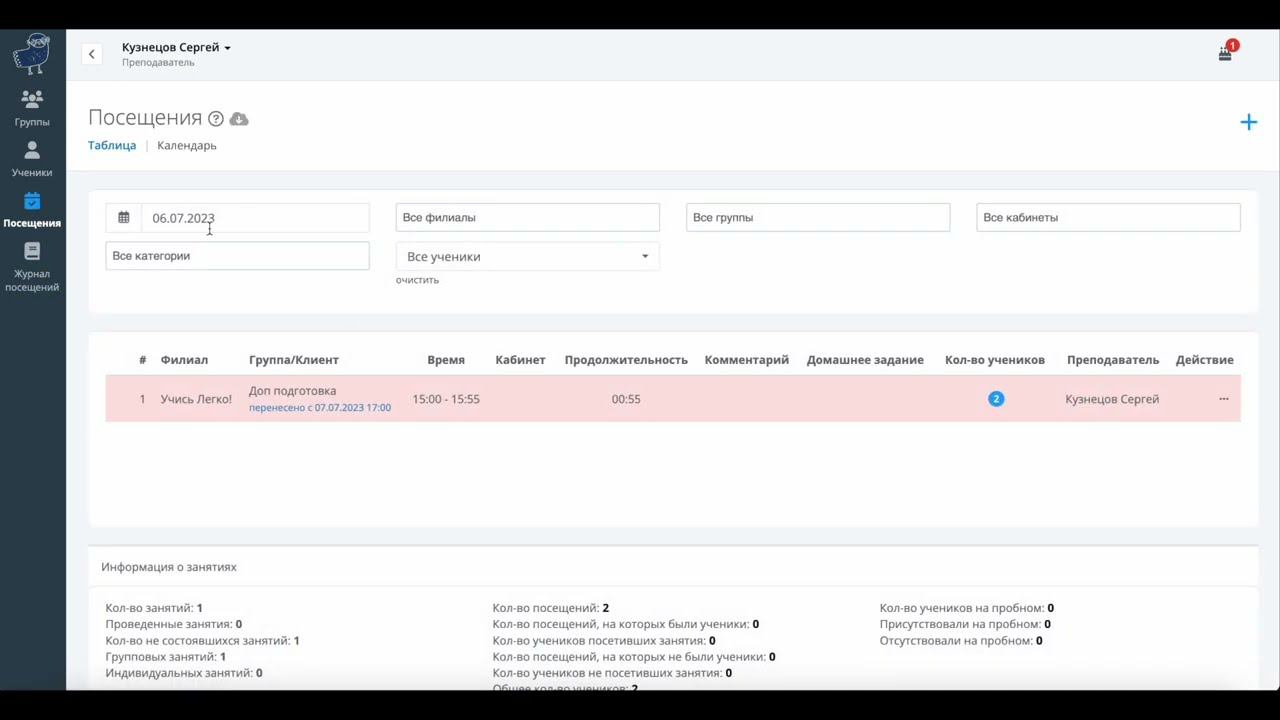Click the Учись Легко! branch cell

196,399
